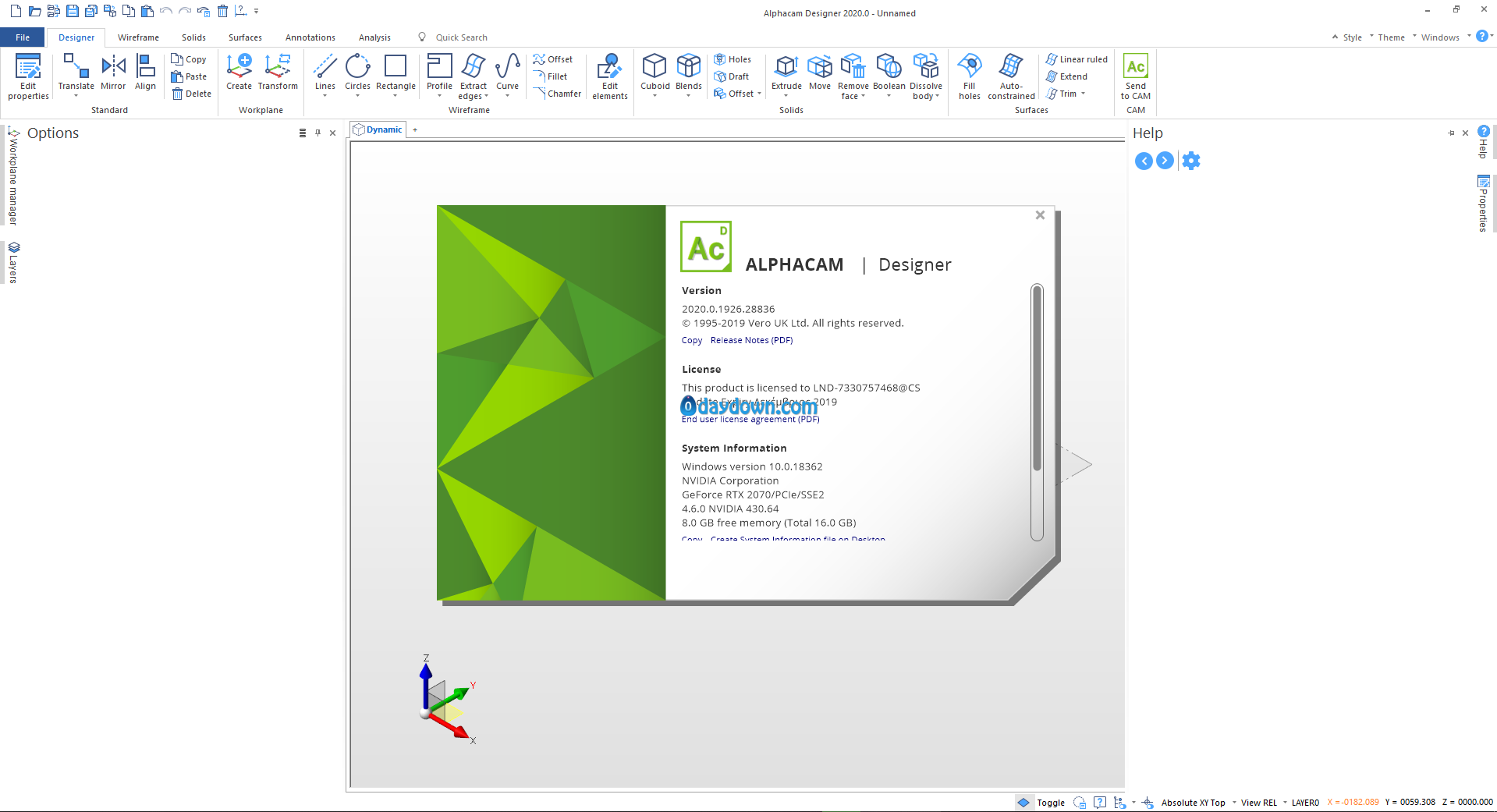Image resolution: width=1497 pixels, height=812 pixels.
Task: Switch to the Solids ribbon tab
Action: point(193,37)
